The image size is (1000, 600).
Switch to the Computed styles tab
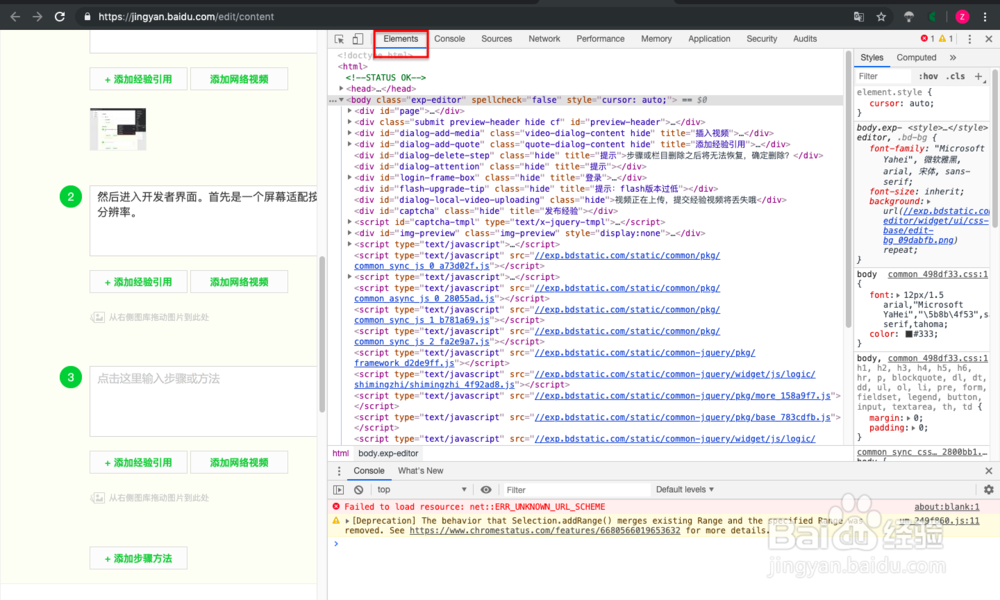click(916, 57)
